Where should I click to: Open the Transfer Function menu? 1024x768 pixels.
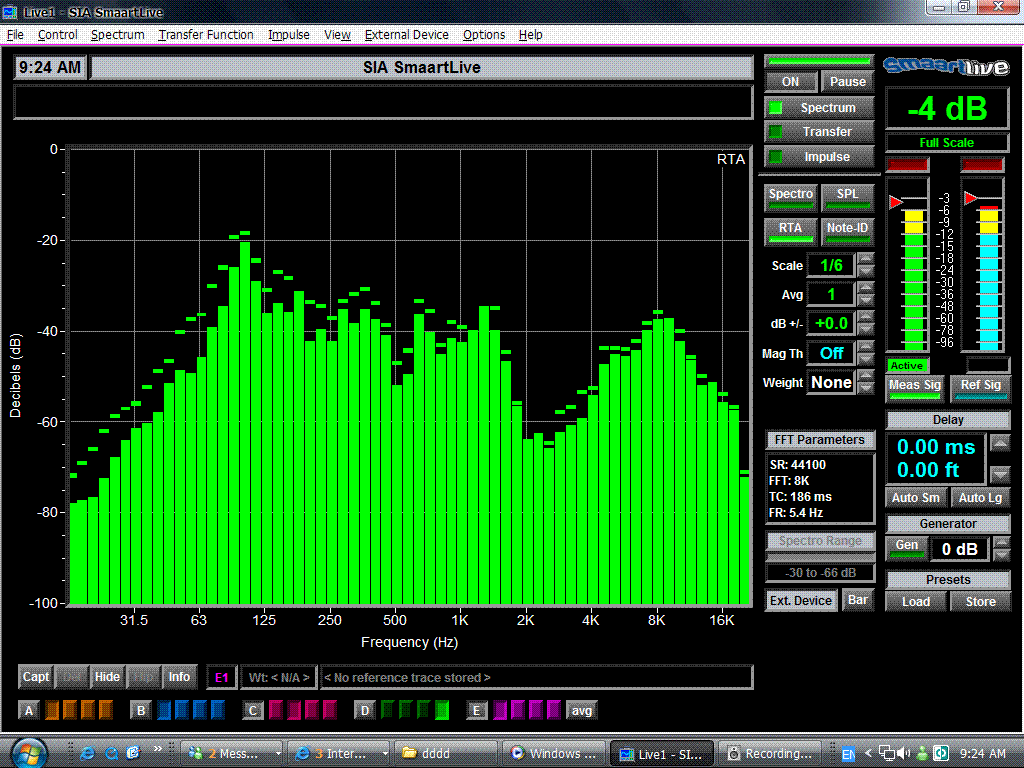coord(206,35)
